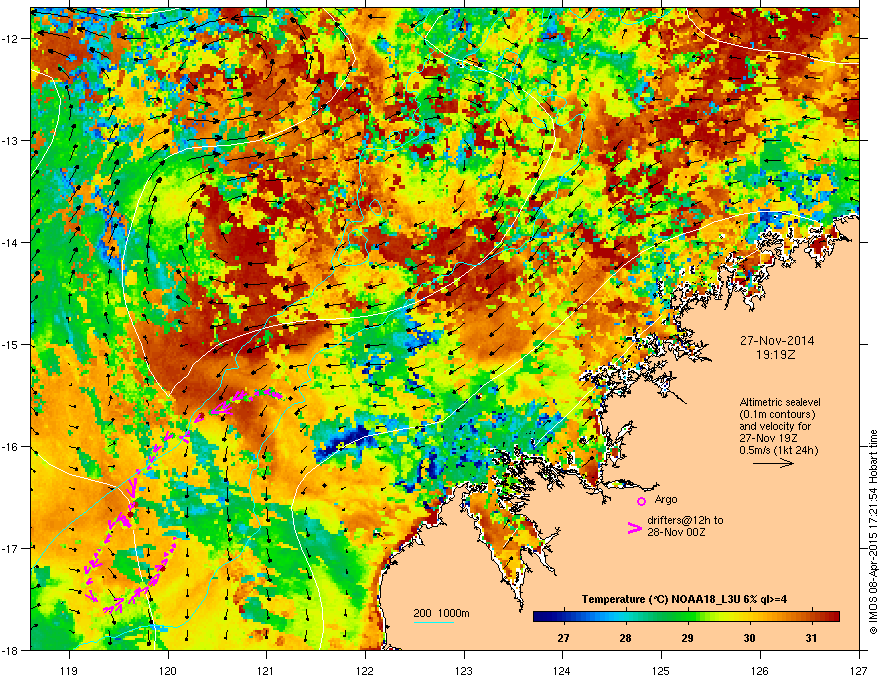Click the colorbar tick label 30

(x=749, y=638)
